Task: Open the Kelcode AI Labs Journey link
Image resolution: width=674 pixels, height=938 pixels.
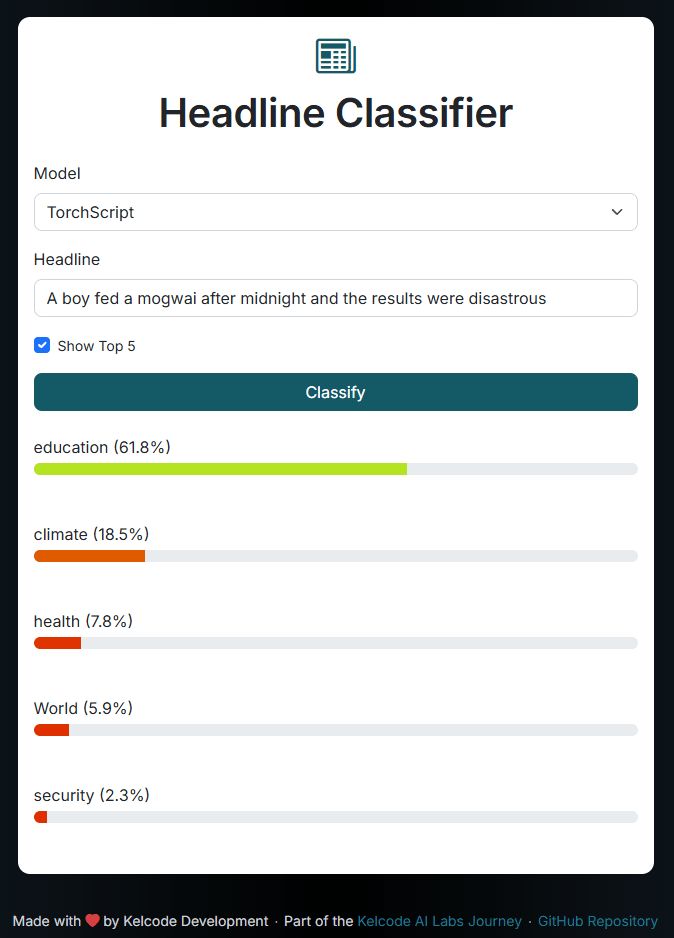Action: [440, 921]
